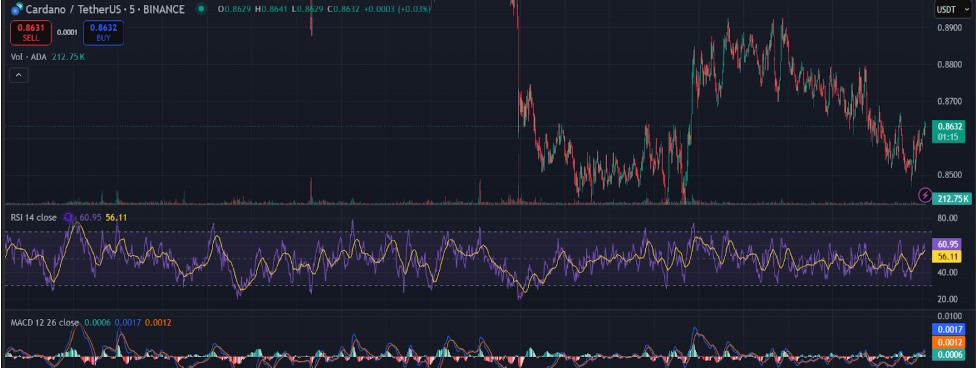Screen dimensions: 977x369
Task: Select the RSI 14 close legend
Action: [34, 218]
